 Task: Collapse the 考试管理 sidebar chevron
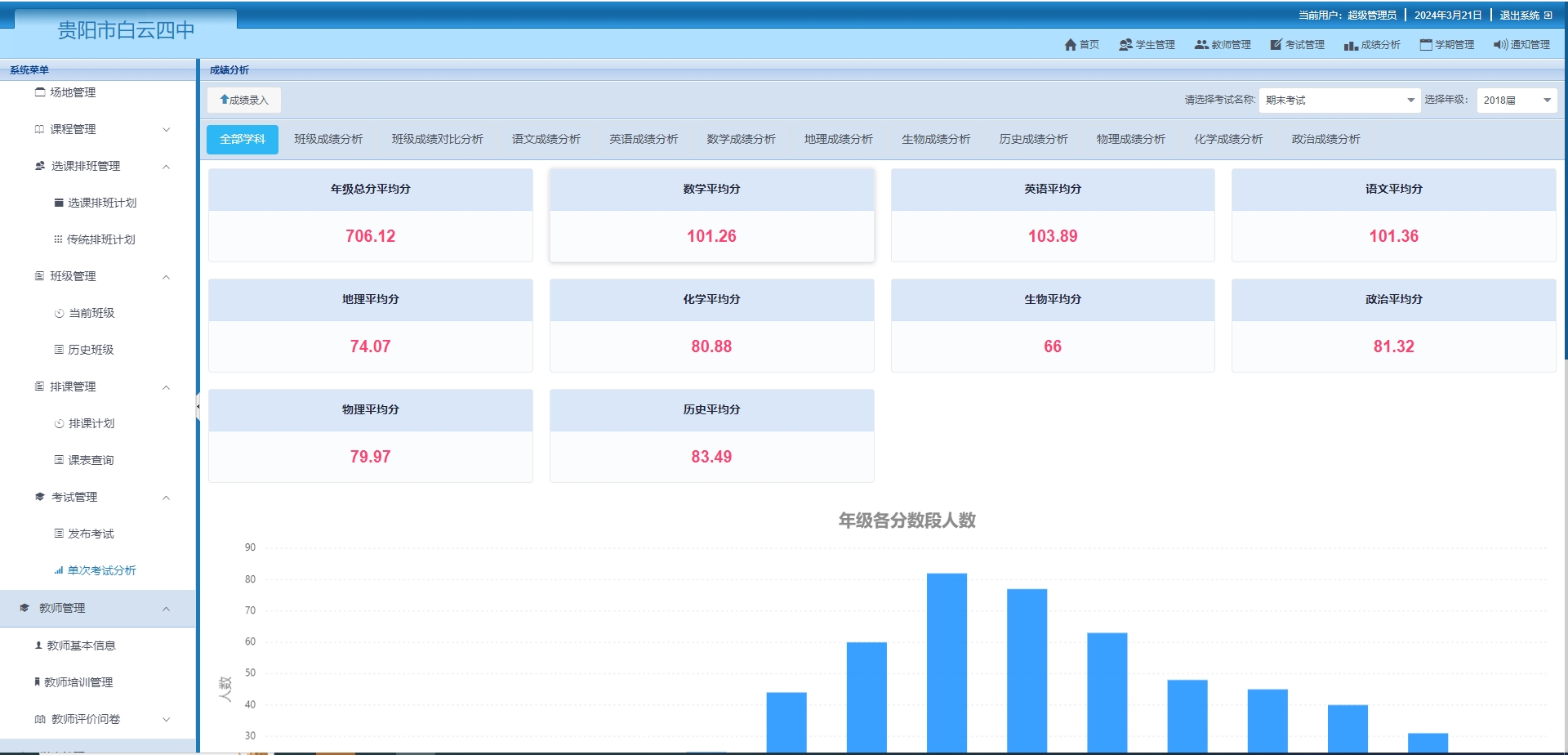click(x=167, y=498)
